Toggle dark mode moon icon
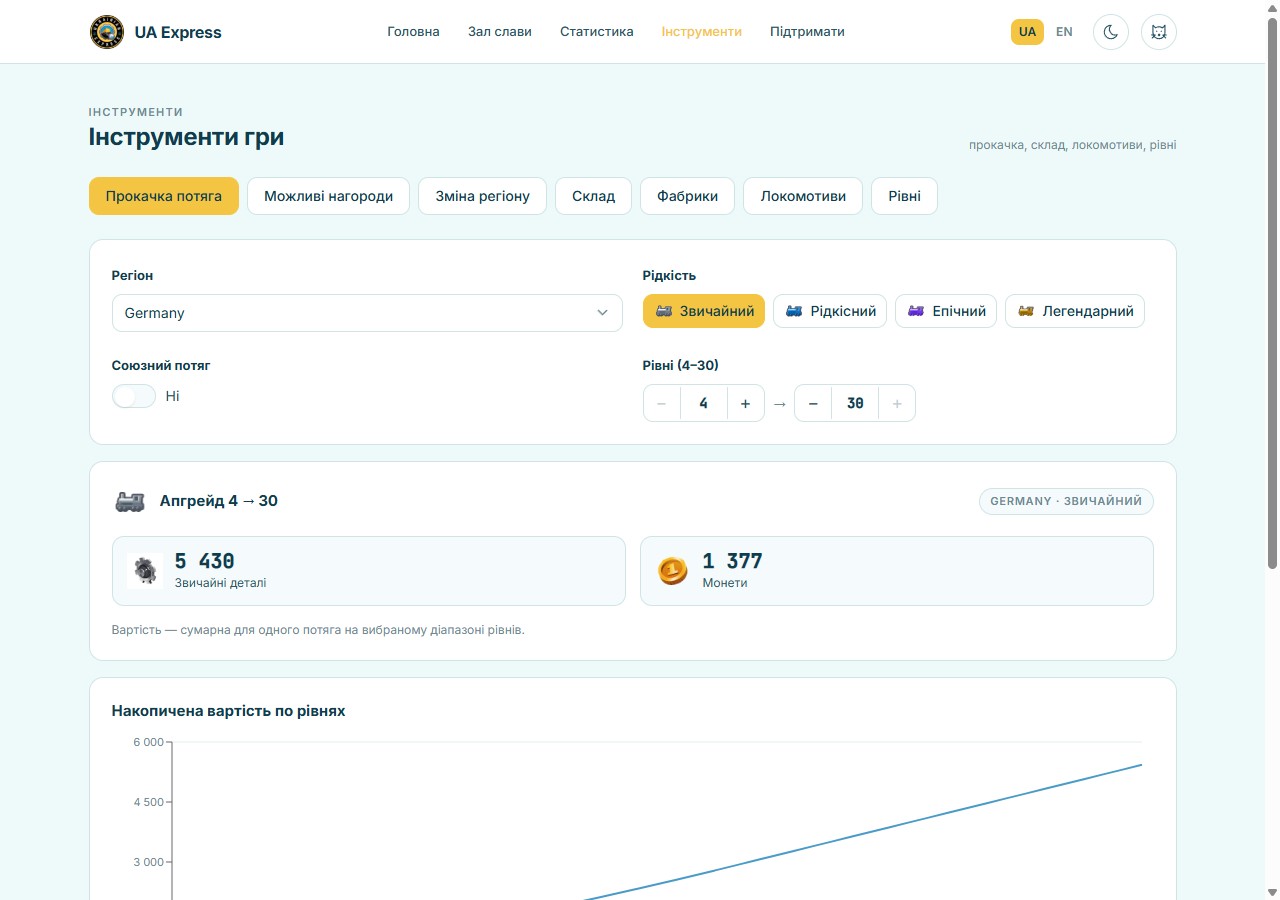Screen dimensions: 1280x900 tap(1111, 32)
